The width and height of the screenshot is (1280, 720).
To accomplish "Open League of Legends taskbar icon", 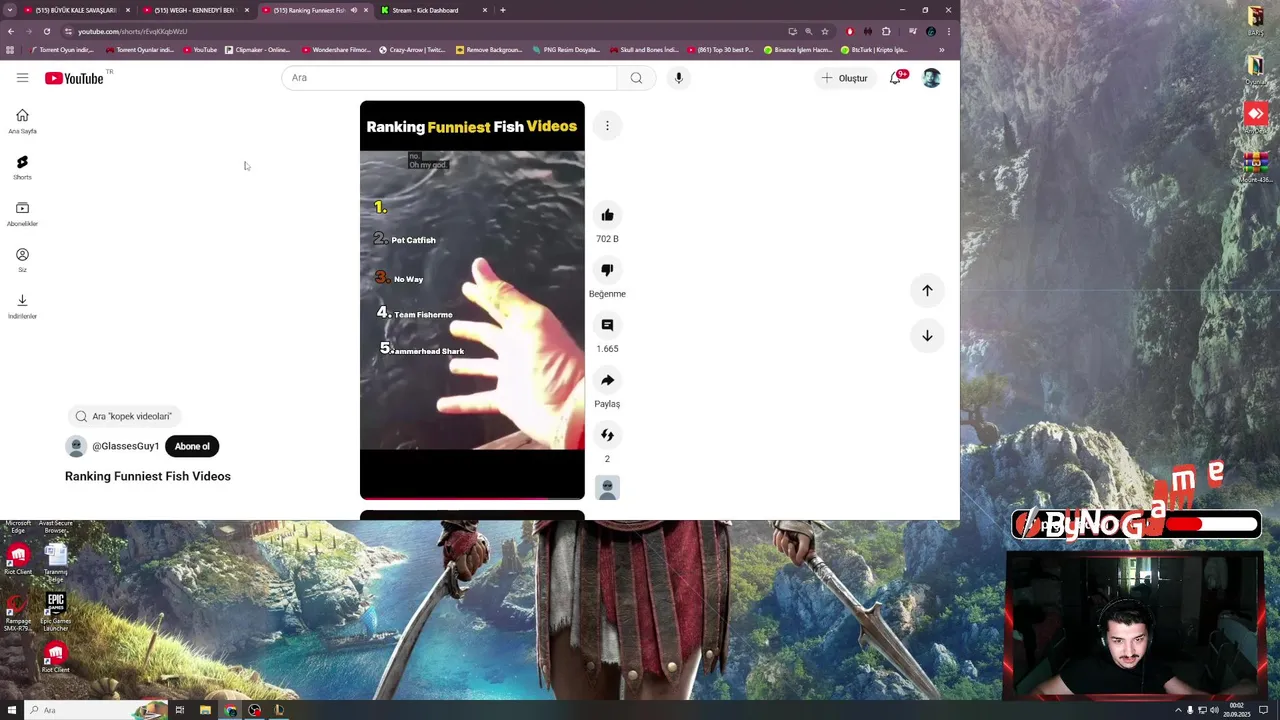I will [x=279, y=710].
